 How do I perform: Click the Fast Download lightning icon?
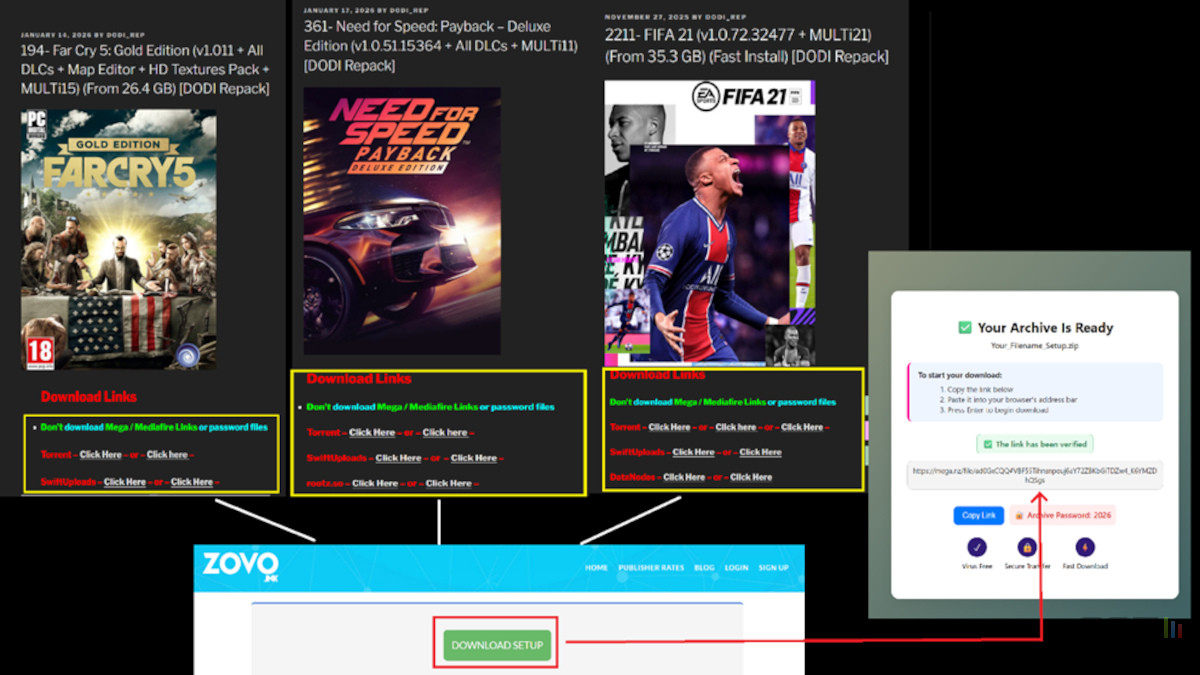pos(1084,548)
